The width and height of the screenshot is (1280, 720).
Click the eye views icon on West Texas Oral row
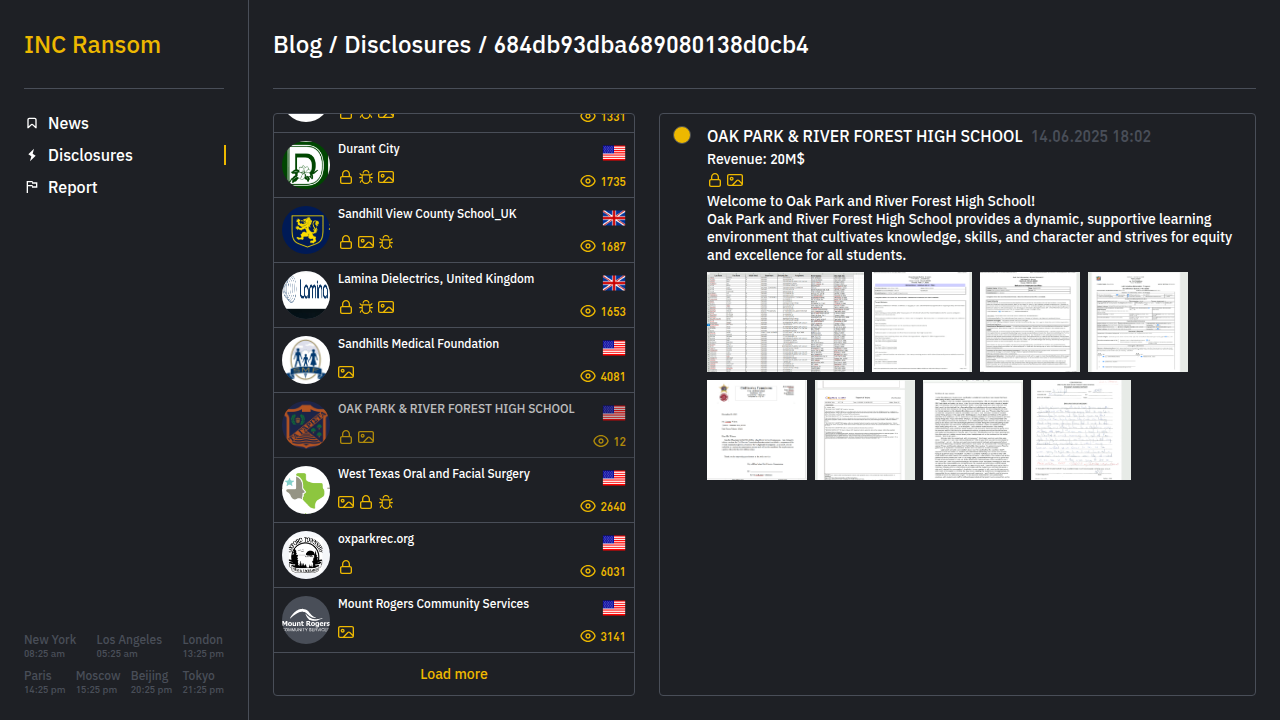588,507
